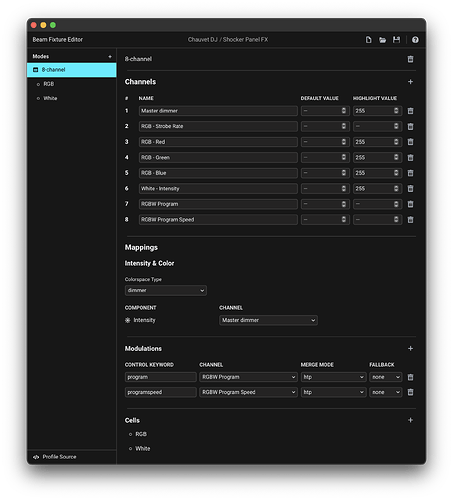The width and height of the screenshot is (453, 500).
Task: Click the new file icon in the header
Action: pos(368,40)
